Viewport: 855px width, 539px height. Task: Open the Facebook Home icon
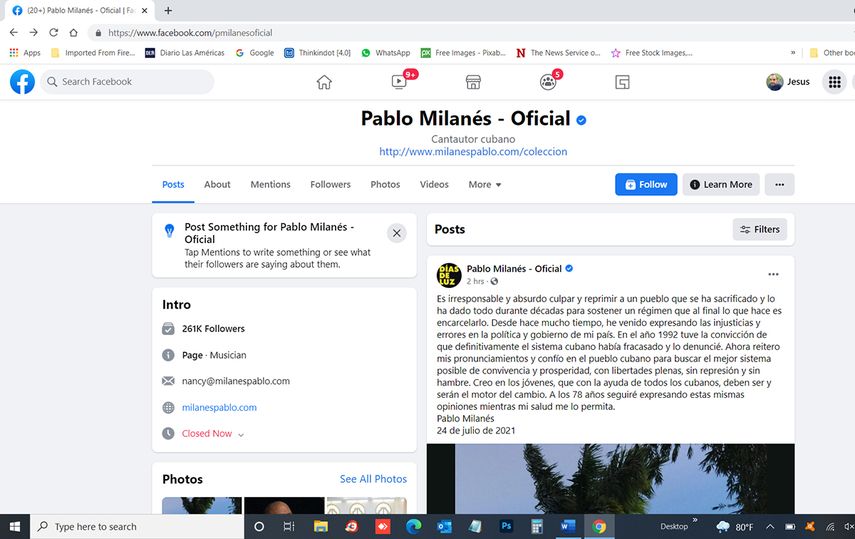pos(324,82)
